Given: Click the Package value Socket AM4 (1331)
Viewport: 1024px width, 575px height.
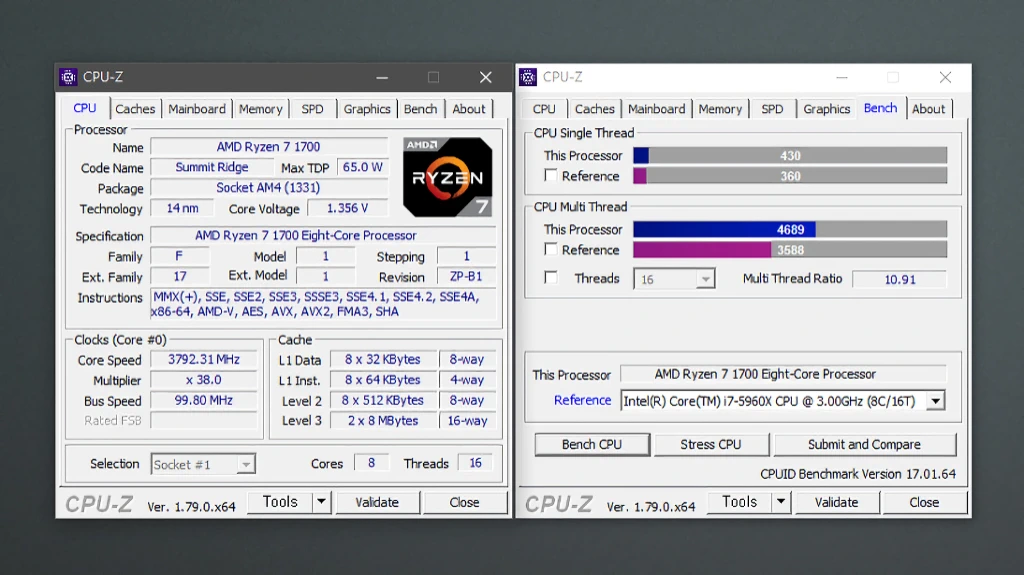Looking at the screenshot, I should (269, 188).
